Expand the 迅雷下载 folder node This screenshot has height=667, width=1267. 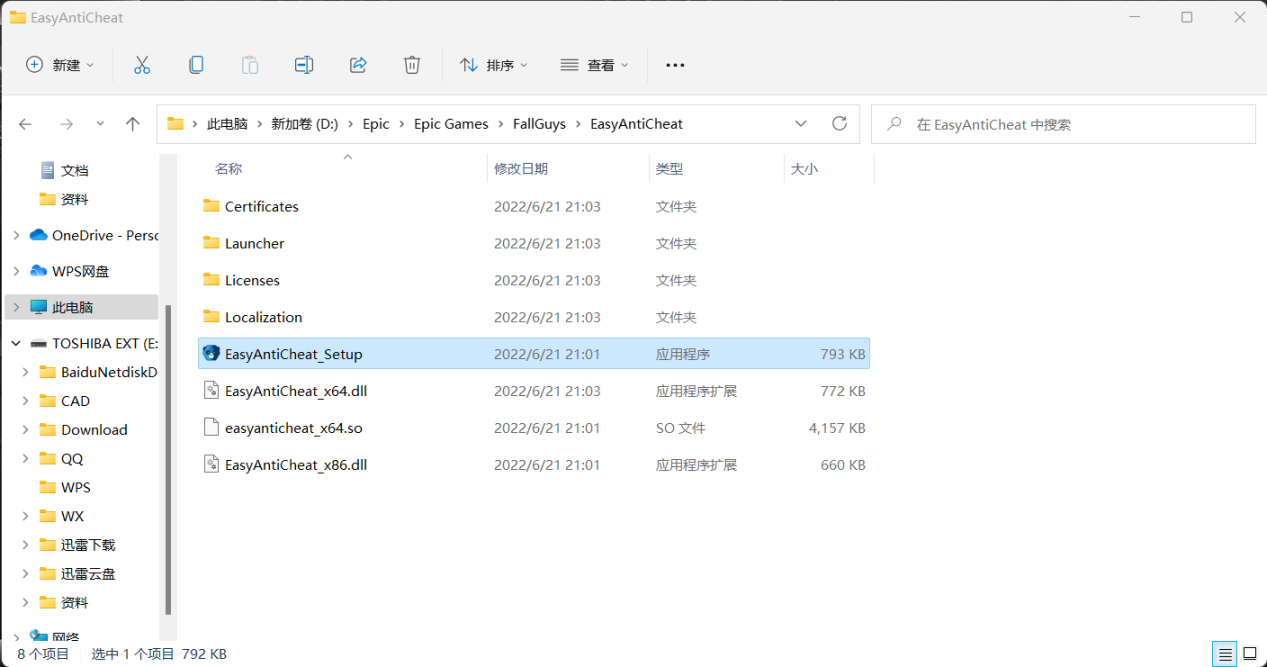(26, 545)
